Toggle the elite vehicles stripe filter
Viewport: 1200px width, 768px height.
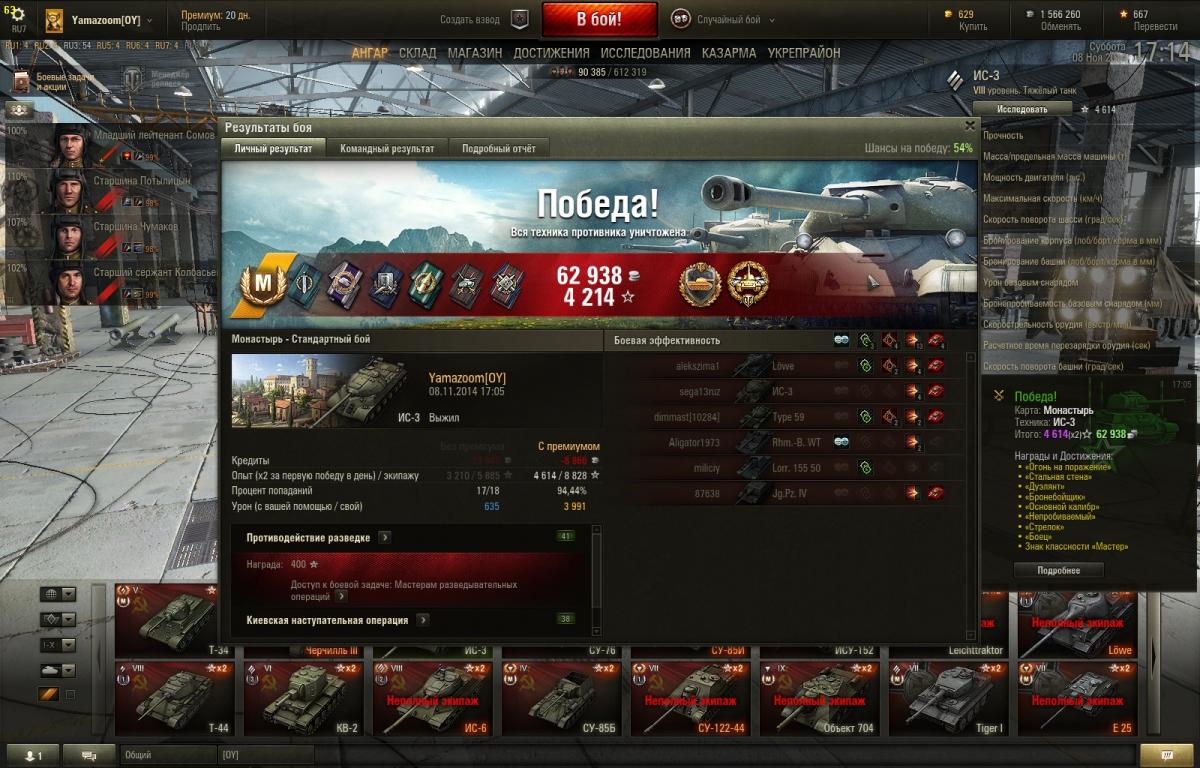click(x=49, y=694)
